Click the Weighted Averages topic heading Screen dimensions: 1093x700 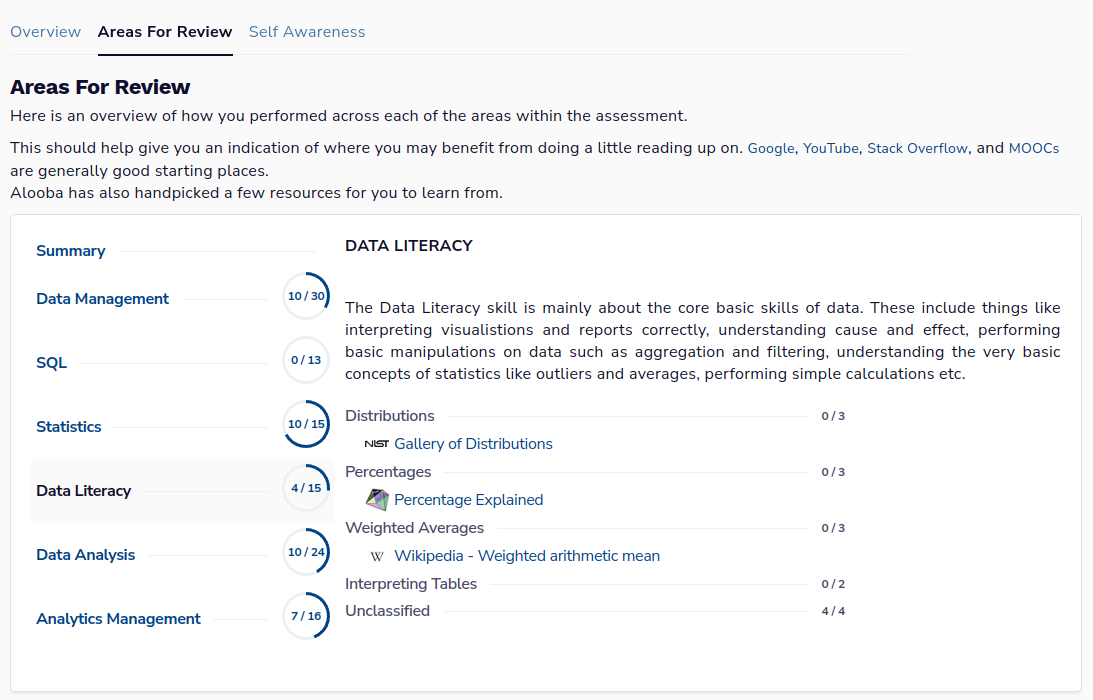click(414, 528)
